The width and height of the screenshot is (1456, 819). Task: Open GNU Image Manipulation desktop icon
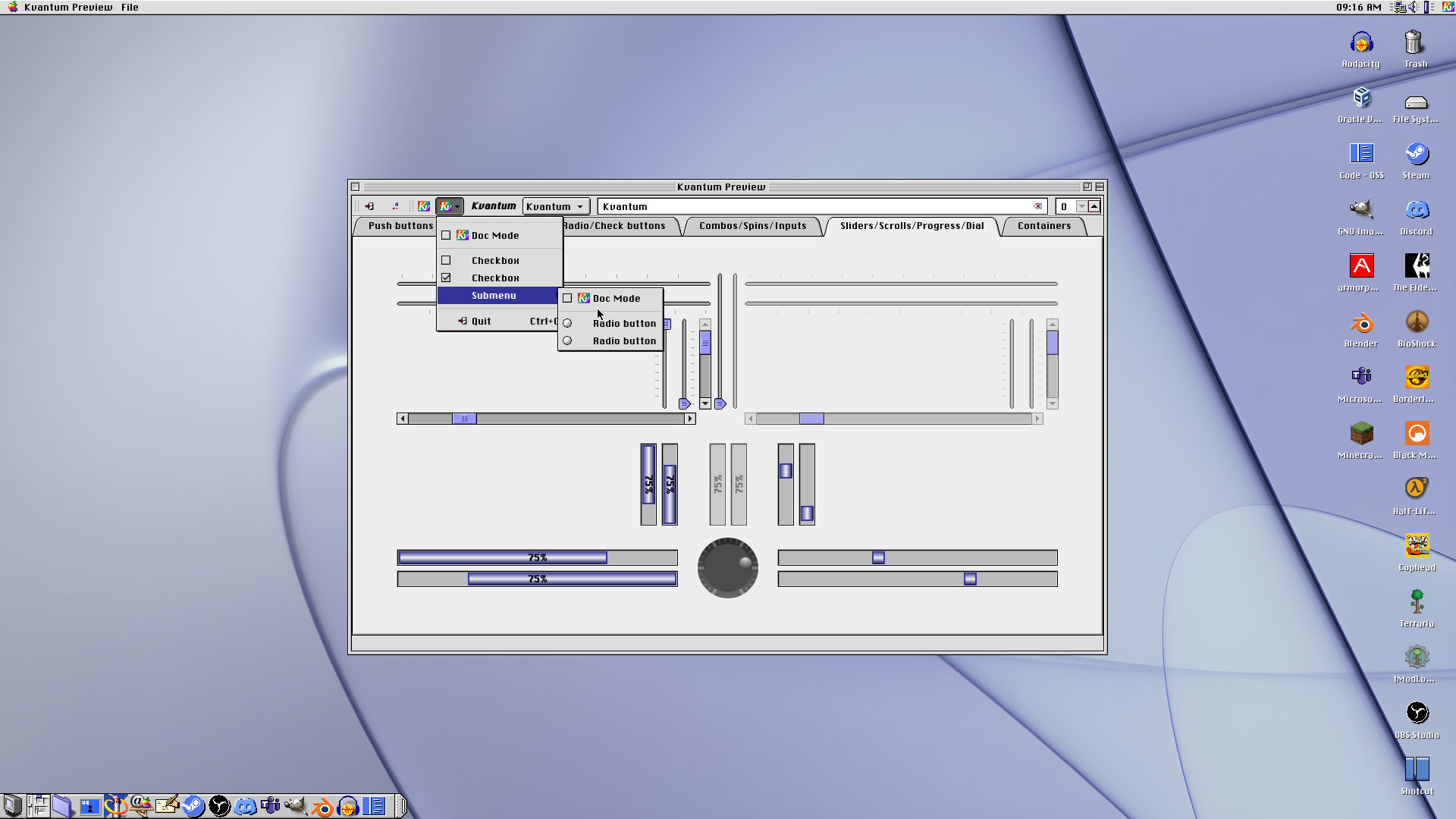tap(1361, 218)
